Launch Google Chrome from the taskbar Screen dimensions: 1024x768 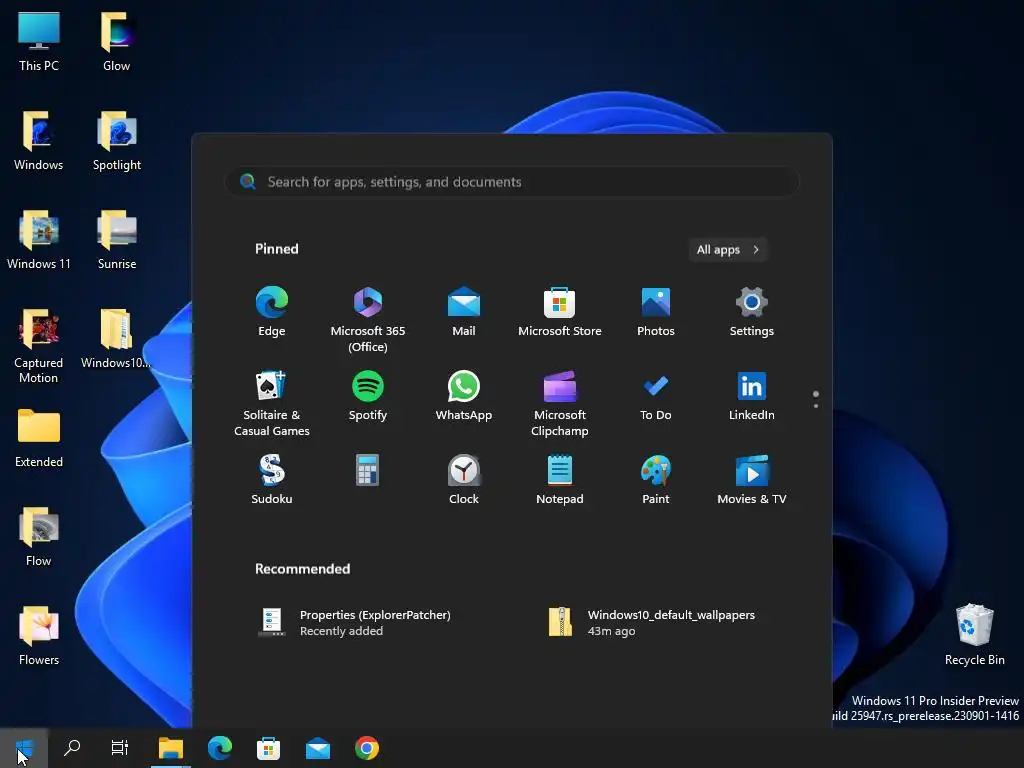pyautogui.click(x=367, y=748)
